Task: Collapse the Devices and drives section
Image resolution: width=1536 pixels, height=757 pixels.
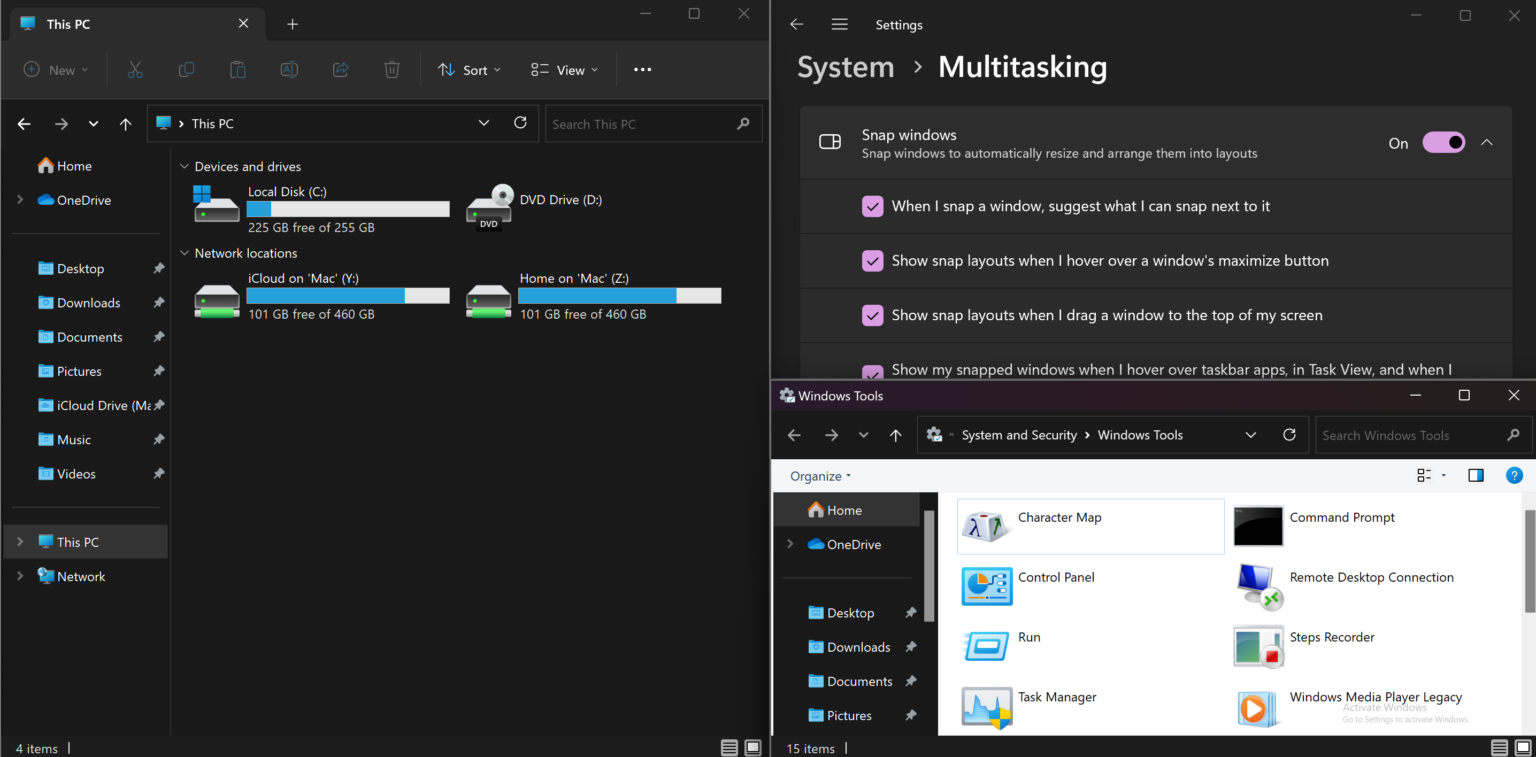Action: (x=184, y=166)
